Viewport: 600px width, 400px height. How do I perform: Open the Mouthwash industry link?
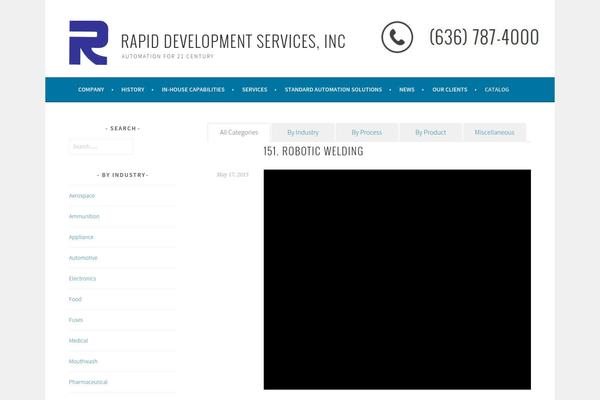coord(83,361)
